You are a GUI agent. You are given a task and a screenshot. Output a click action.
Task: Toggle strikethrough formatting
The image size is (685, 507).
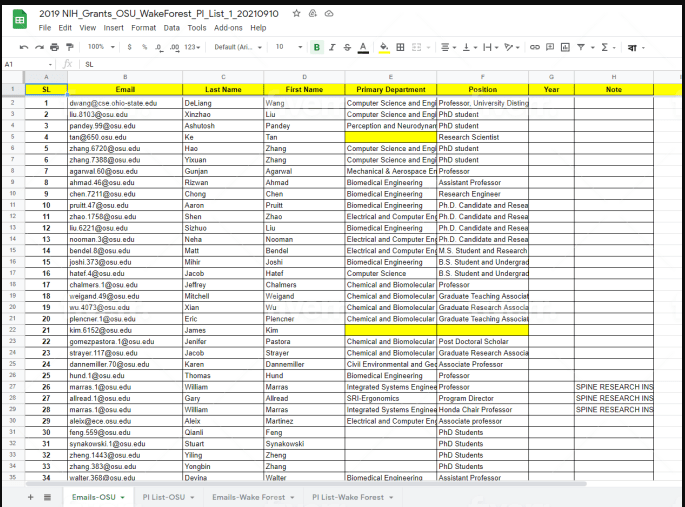tap(346, 47)
